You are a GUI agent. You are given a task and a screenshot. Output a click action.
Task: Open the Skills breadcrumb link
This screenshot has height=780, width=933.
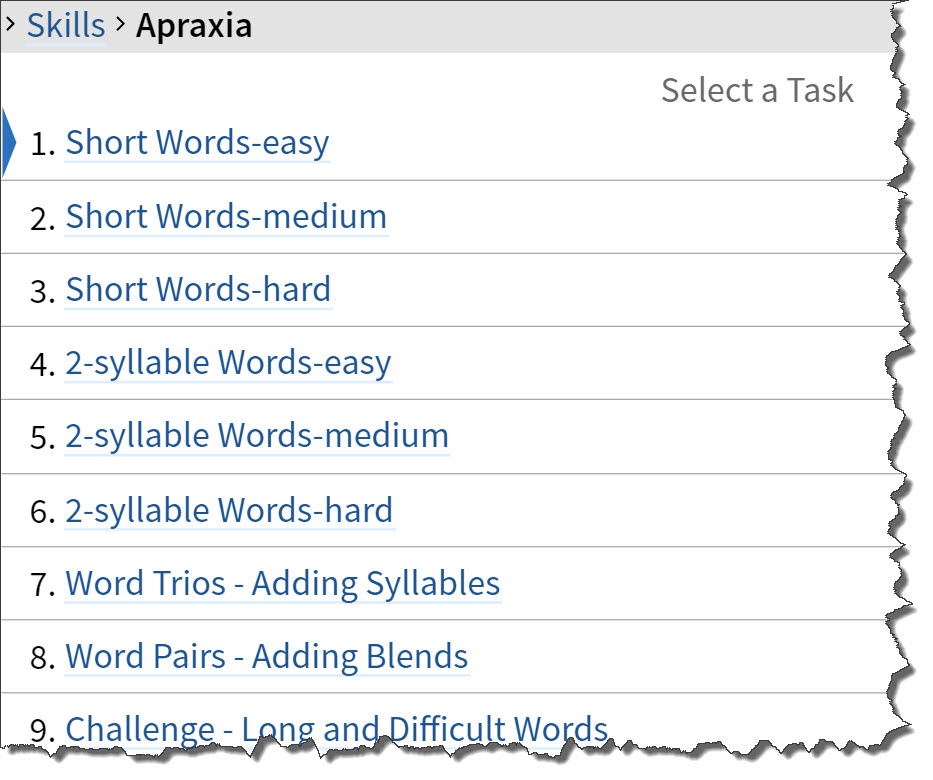pyautogui.click(x=66, y=26)
